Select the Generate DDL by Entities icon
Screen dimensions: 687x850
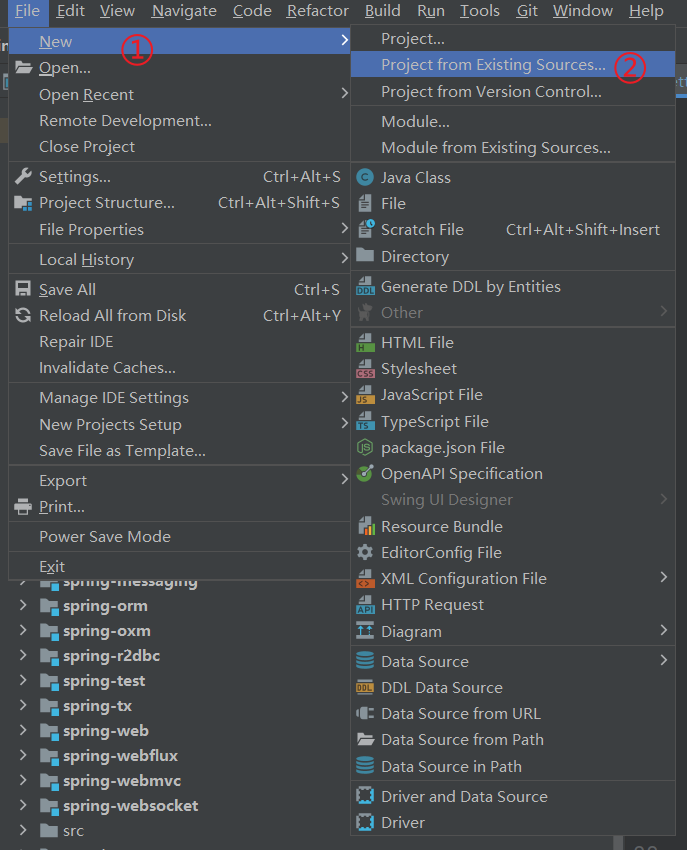[x=365, y=287]
